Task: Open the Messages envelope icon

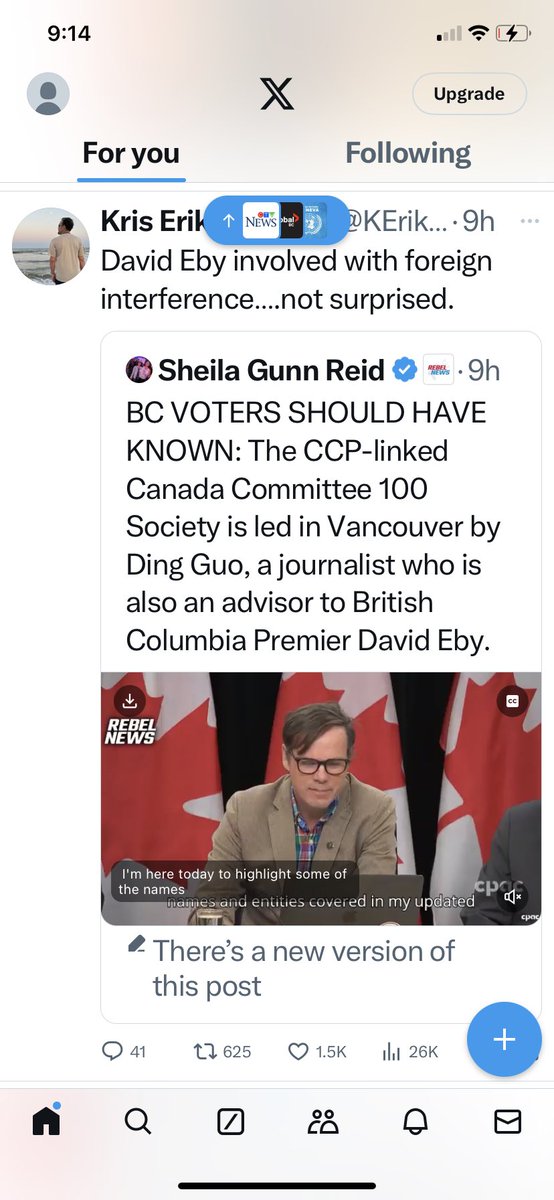Action: (508, 1123)
